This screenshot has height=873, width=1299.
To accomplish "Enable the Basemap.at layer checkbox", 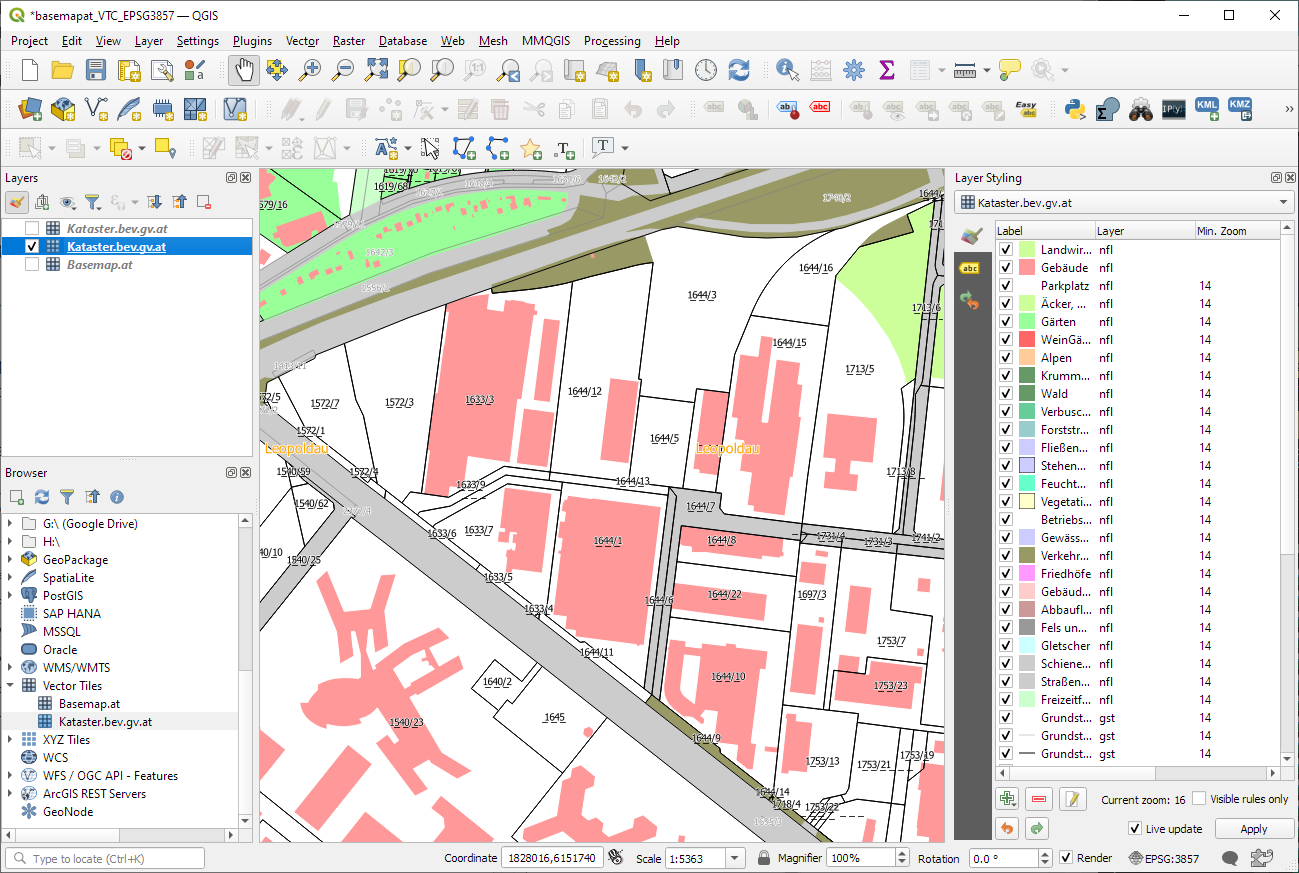I will (32, 264).
